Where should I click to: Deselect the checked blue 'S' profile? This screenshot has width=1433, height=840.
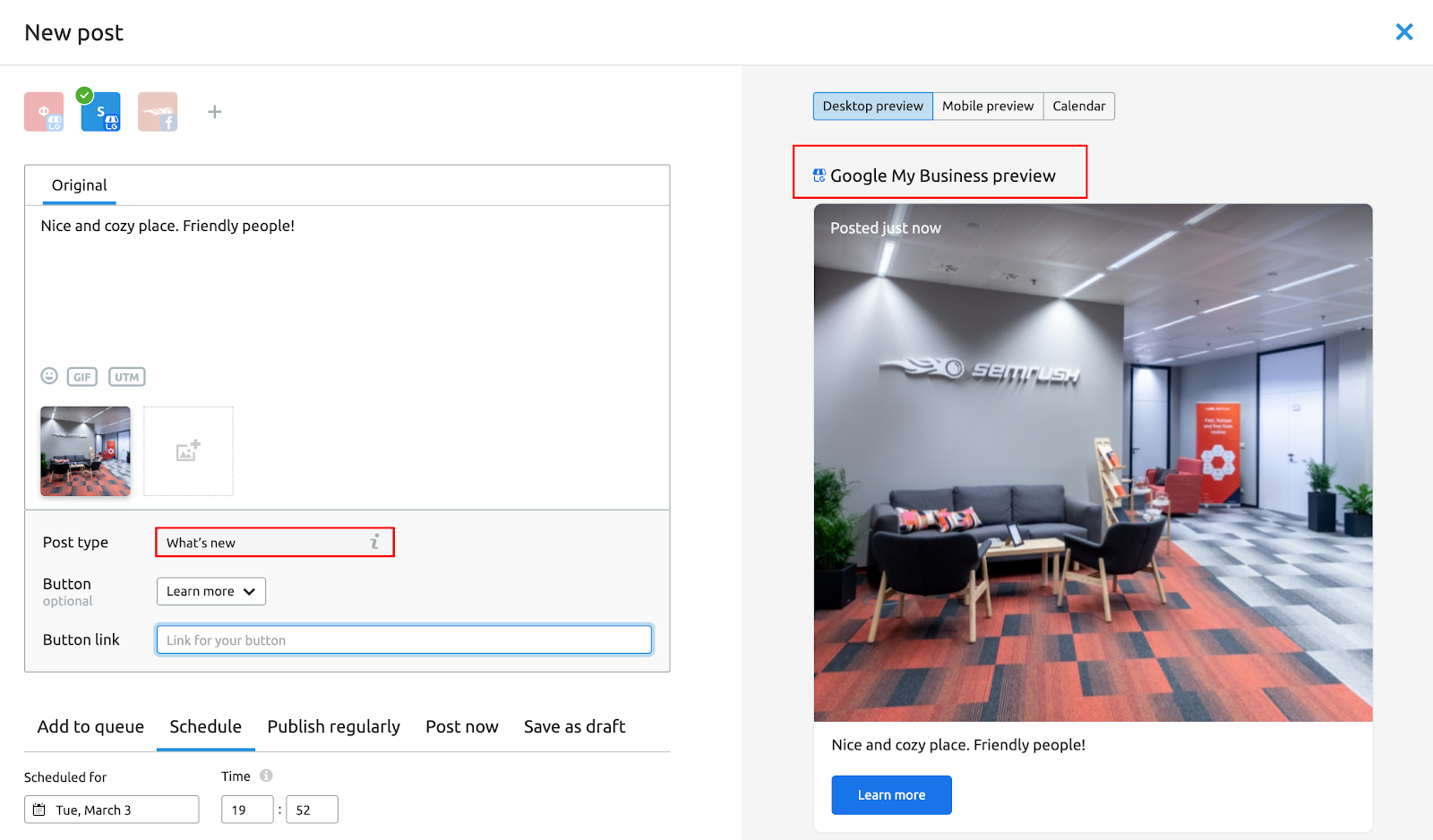point(100,112)
